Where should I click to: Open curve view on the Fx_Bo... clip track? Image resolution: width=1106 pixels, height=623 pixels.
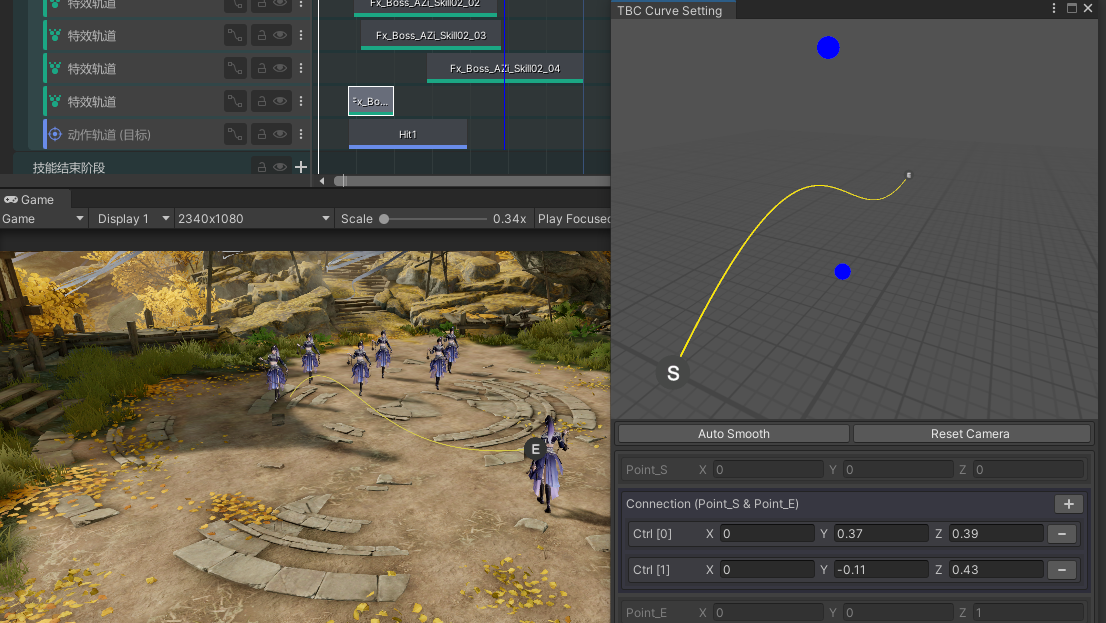click(234, 102)
